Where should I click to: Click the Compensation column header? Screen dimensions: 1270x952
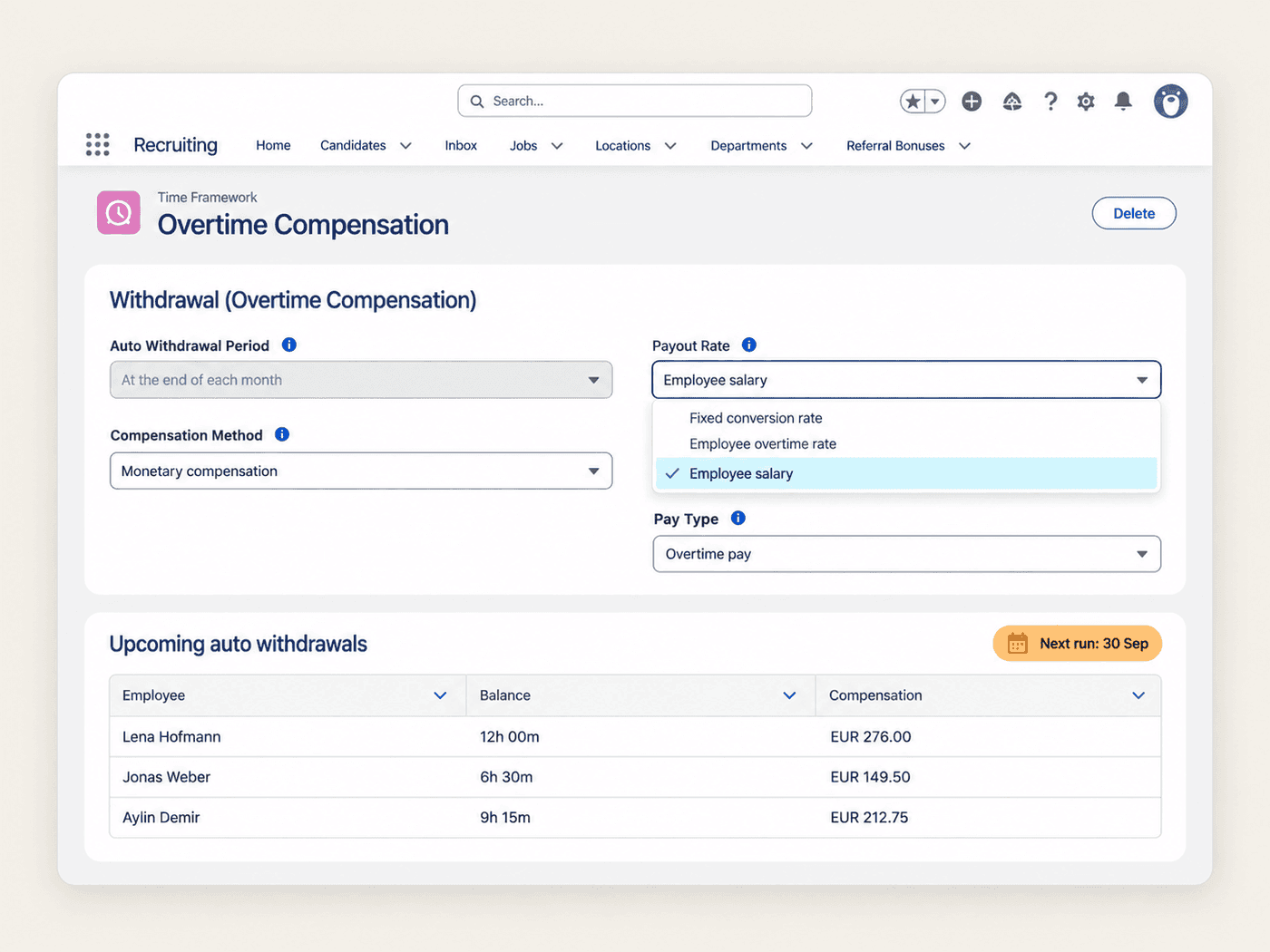(x=988, y=695)
